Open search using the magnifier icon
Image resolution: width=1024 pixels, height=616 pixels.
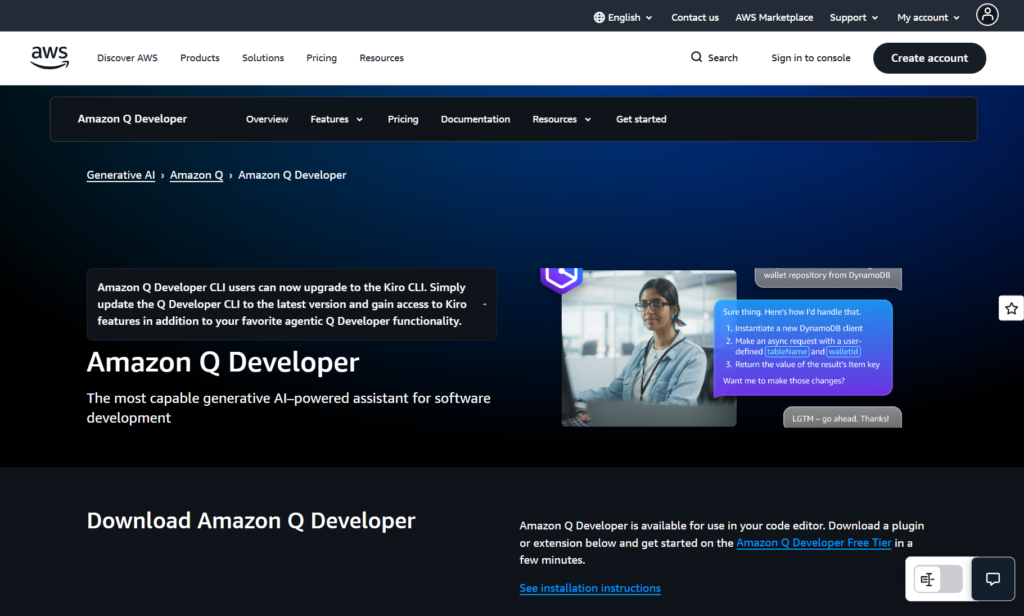[x=698, y=57]
